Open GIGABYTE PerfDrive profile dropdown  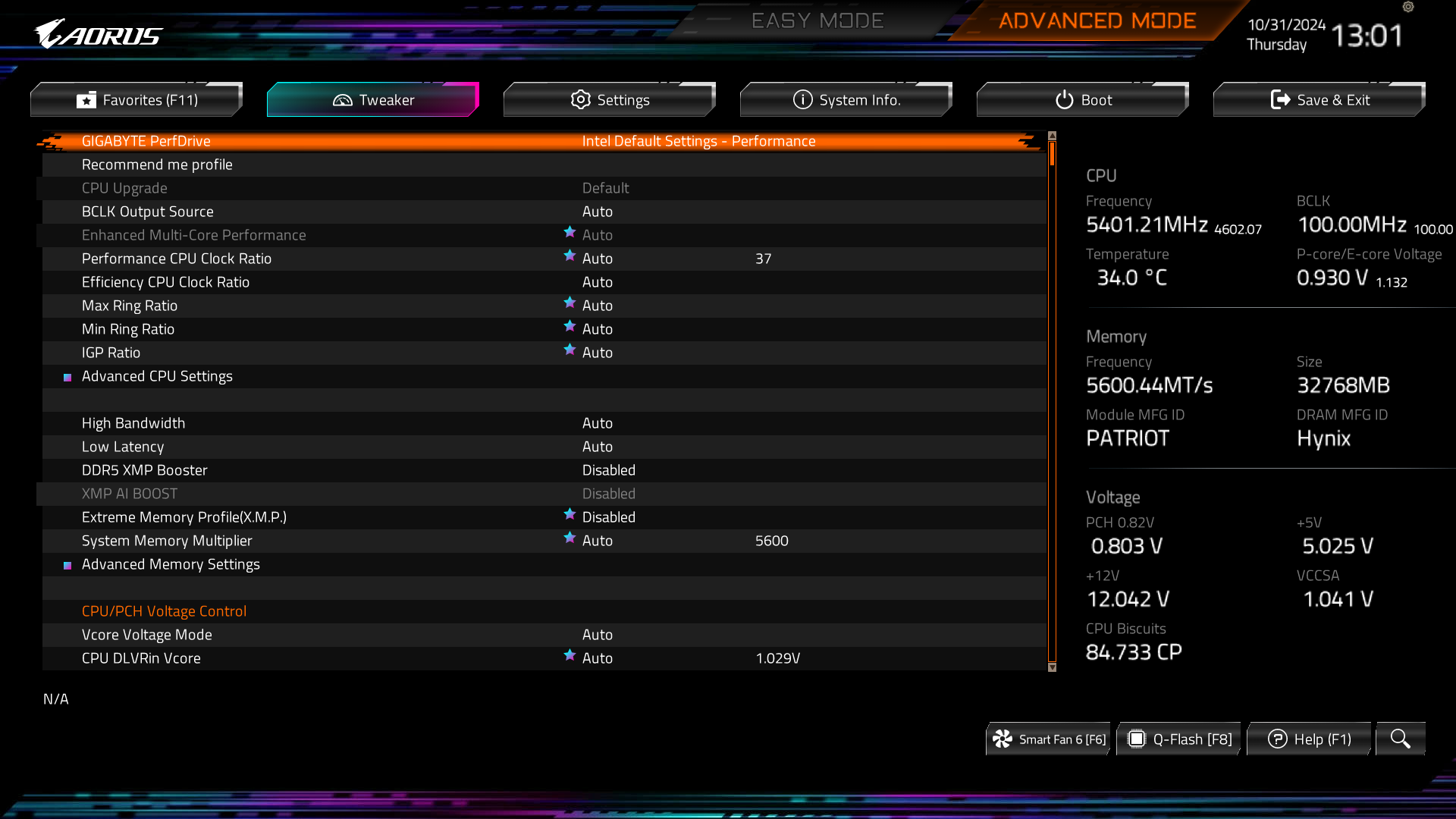(698, 141)
